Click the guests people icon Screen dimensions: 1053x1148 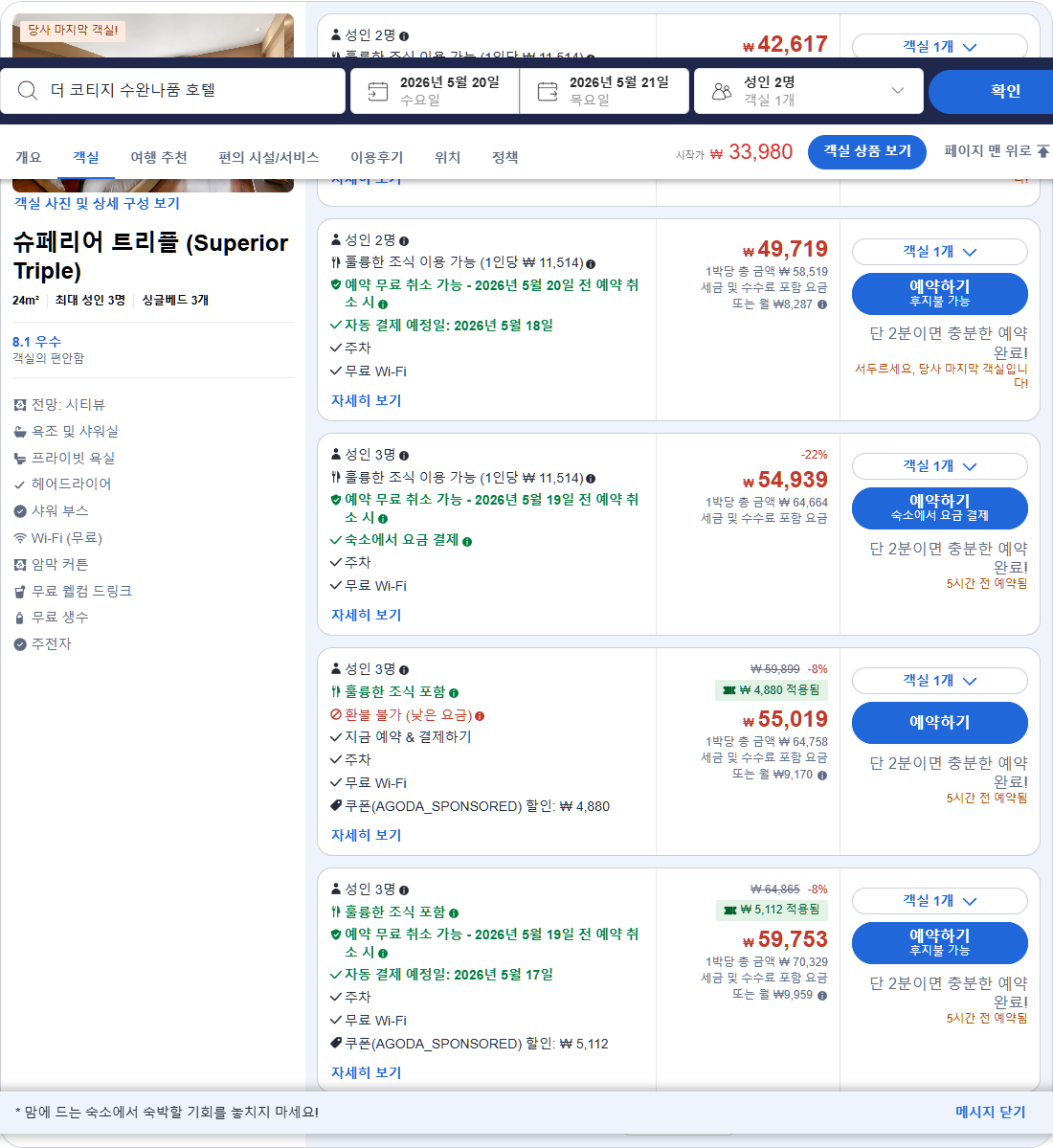pos(722,92)
